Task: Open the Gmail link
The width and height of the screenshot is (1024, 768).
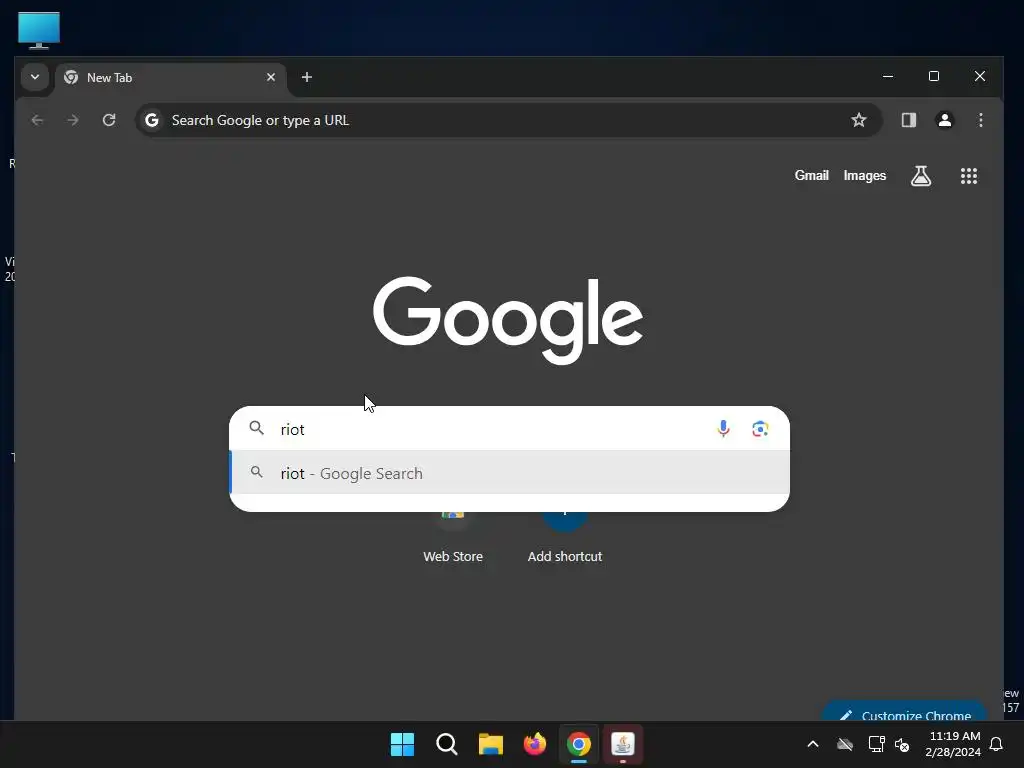Action: click(811, 176)
